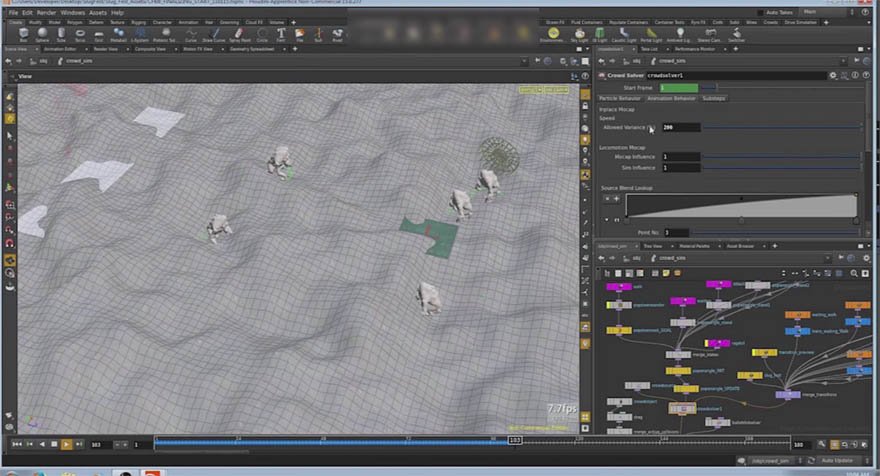Screen dimensions: 880x476
Task: Click current frame marker on timeline
Action: pos(515,441)
